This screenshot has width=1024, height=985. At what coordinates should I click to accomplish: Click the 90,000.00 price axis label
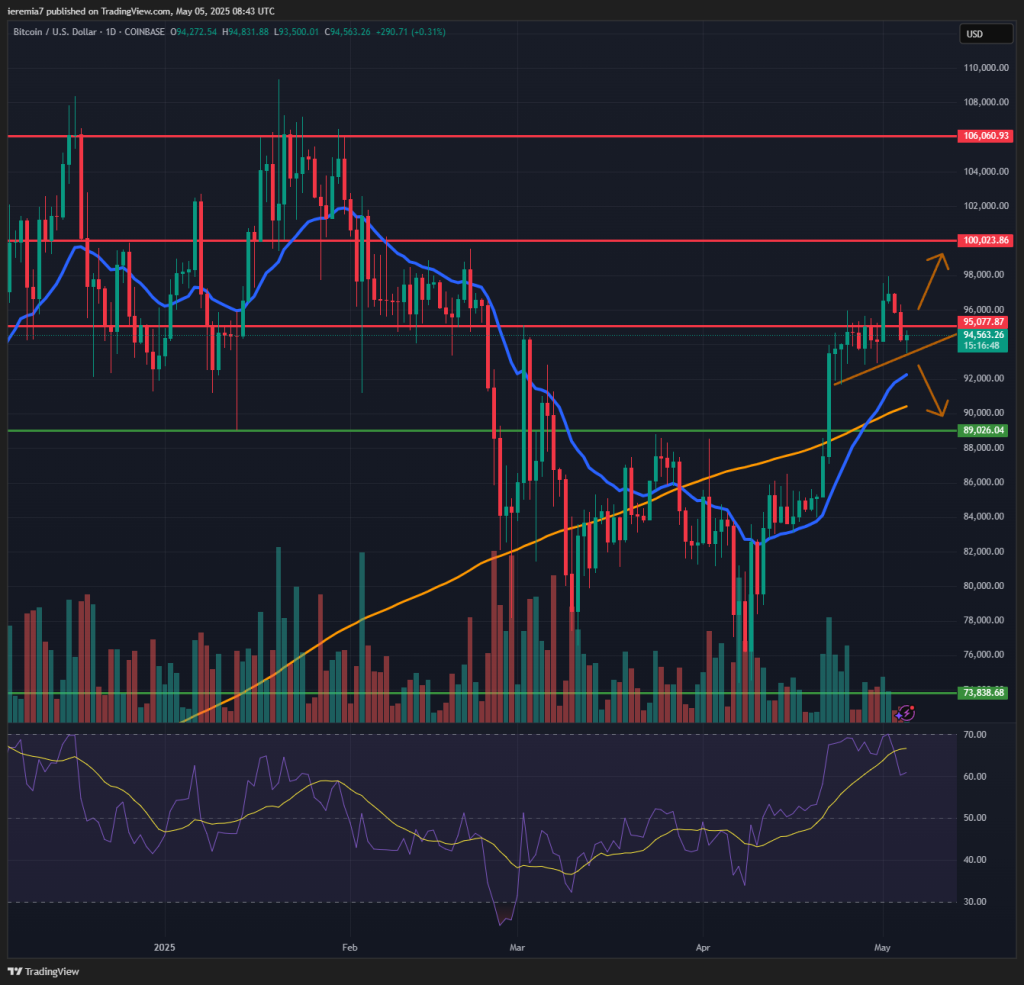pos(984,413)
